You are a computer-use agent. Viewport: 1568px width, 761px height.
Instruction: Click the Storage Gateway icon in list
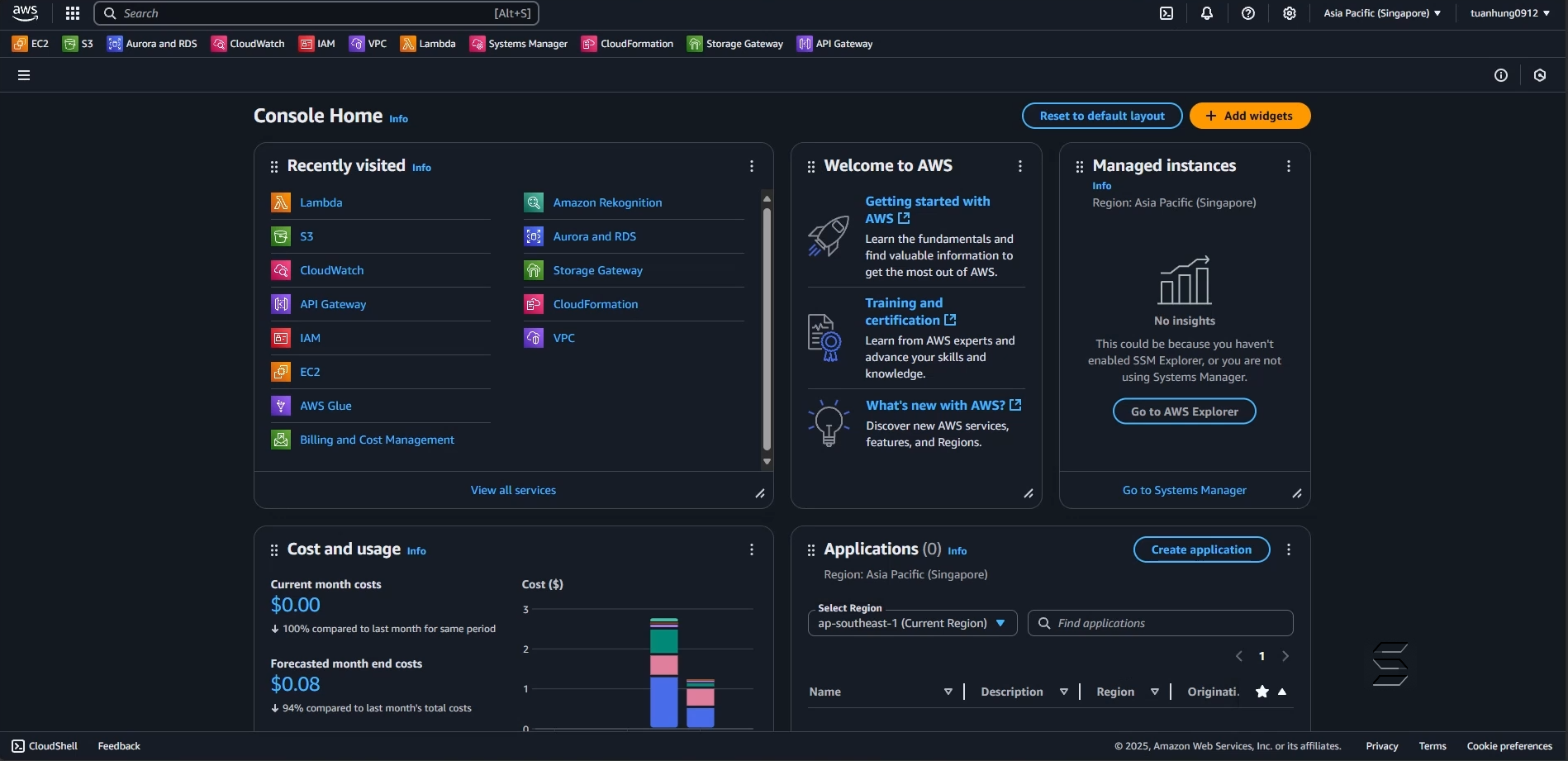[534, 270]
